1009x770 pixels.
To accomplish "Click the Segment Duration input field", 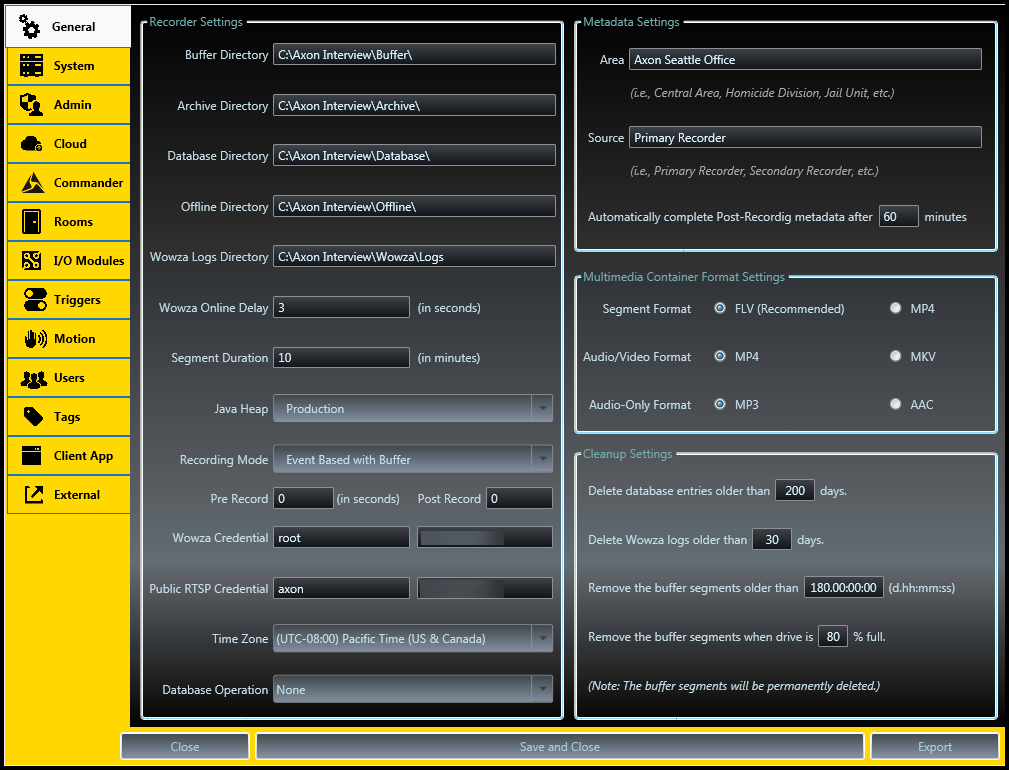I will point(341,358).
